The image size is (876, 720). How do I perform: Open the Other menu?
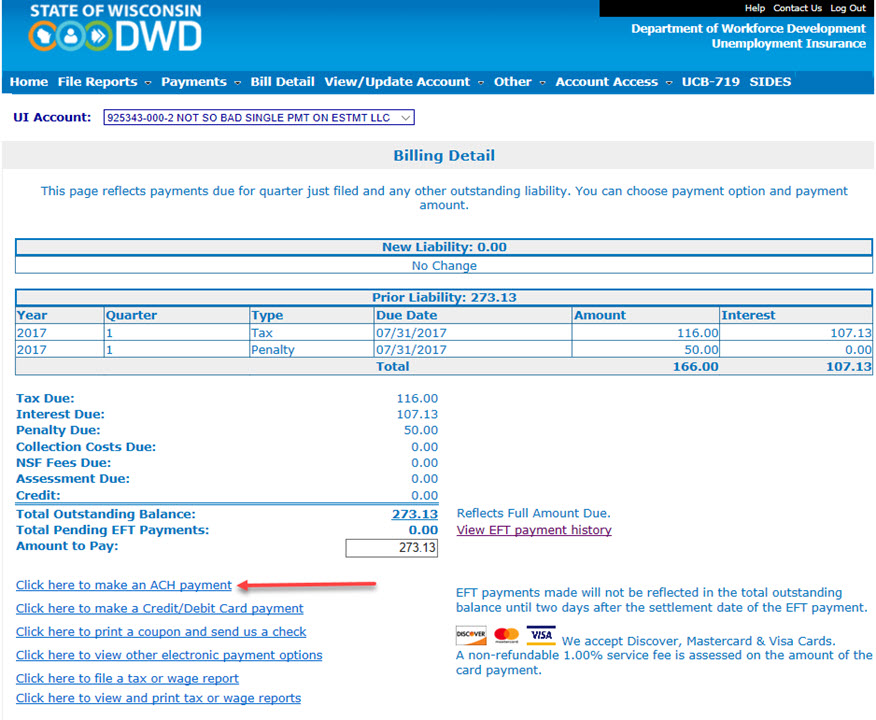coord(519,82)
